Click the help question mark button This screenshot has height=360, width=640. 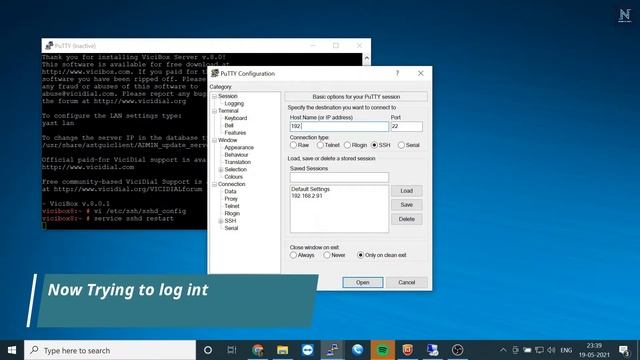coord(397,73)
